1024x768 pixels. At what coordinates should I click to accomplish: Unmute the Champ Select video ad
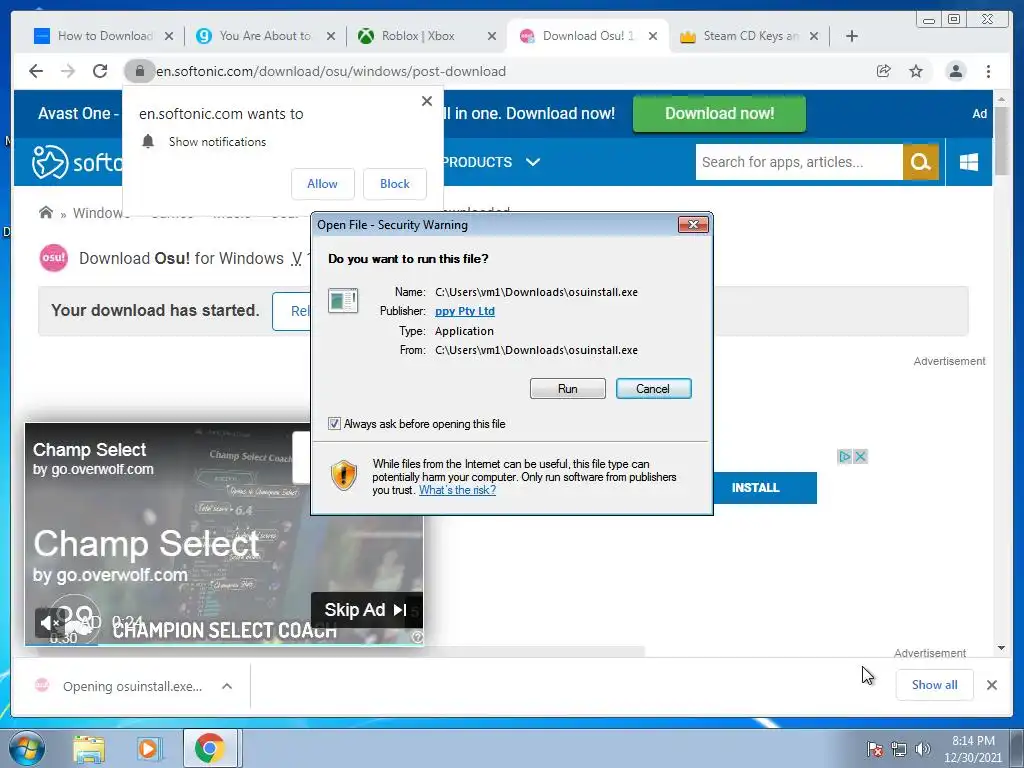[48, 623]
